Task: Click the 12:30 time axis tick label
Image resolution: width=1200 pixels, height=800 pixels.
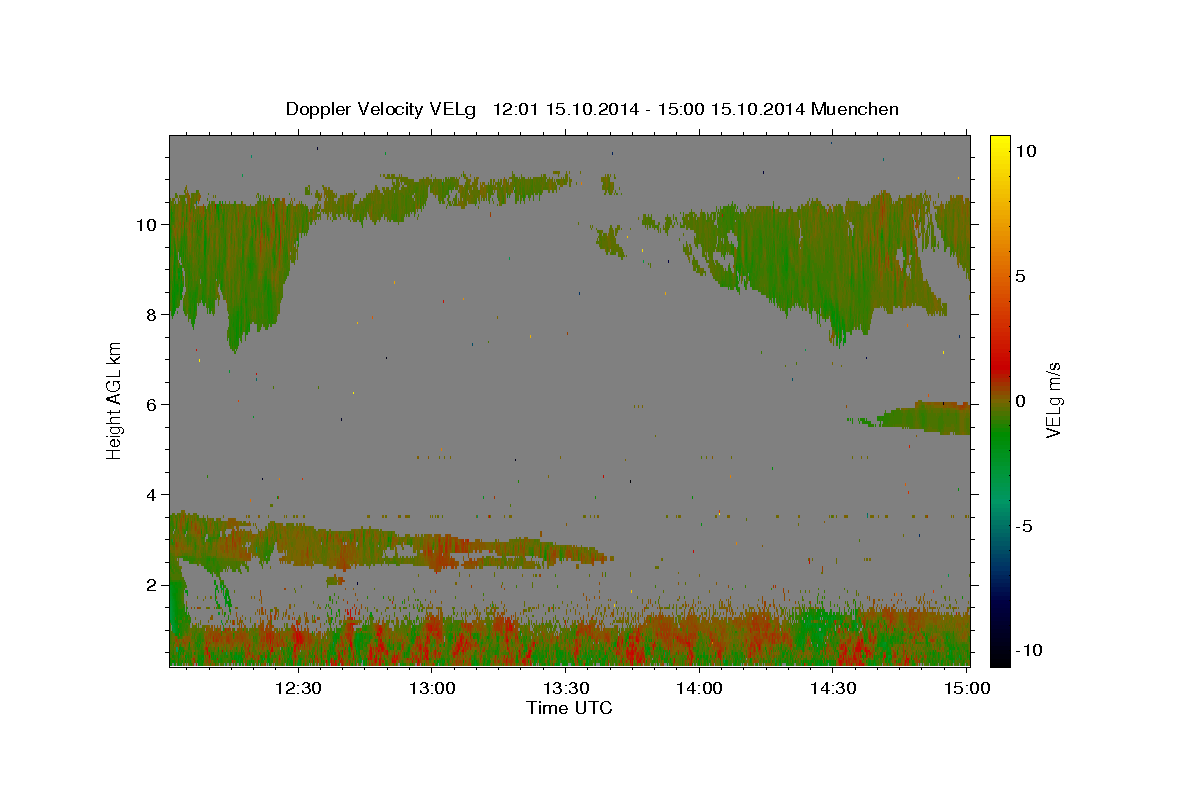Action: (298, 688)
